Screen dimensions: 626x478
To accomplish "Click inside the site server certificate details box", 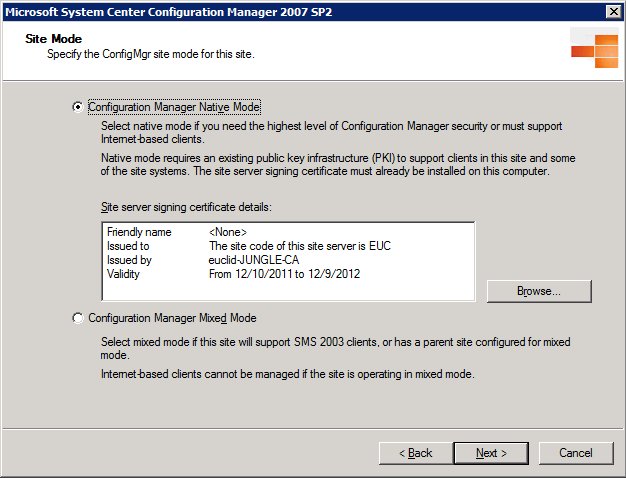I will point(288,261).
